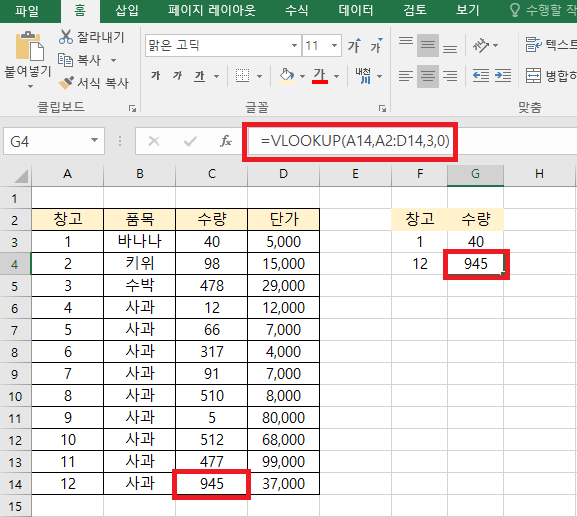Select cell with value 80,000
The width and height of the screenshot is (577, 517).
tap(283, 418)
